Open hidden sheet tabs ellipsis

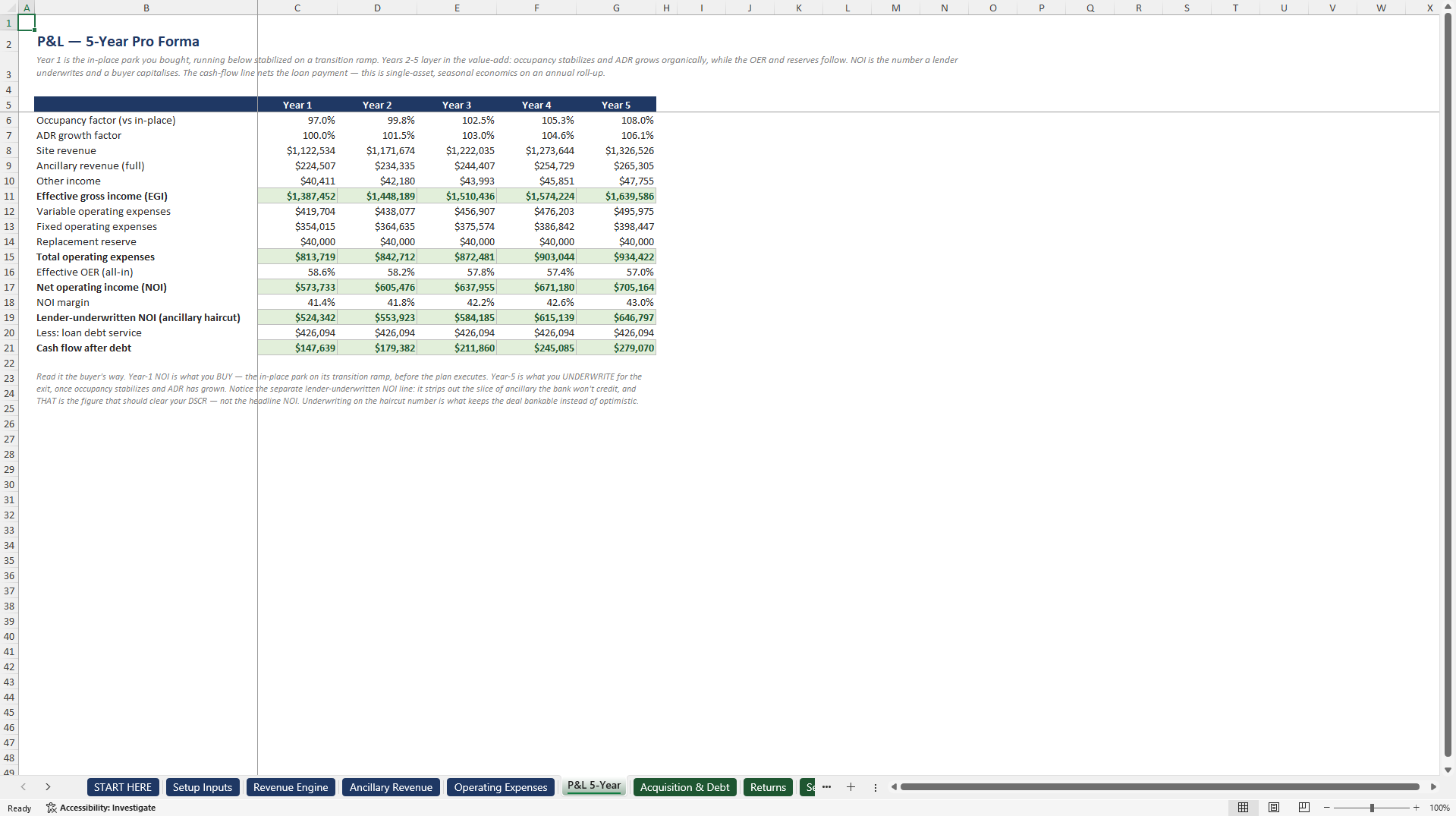click(x=826, y=787)
